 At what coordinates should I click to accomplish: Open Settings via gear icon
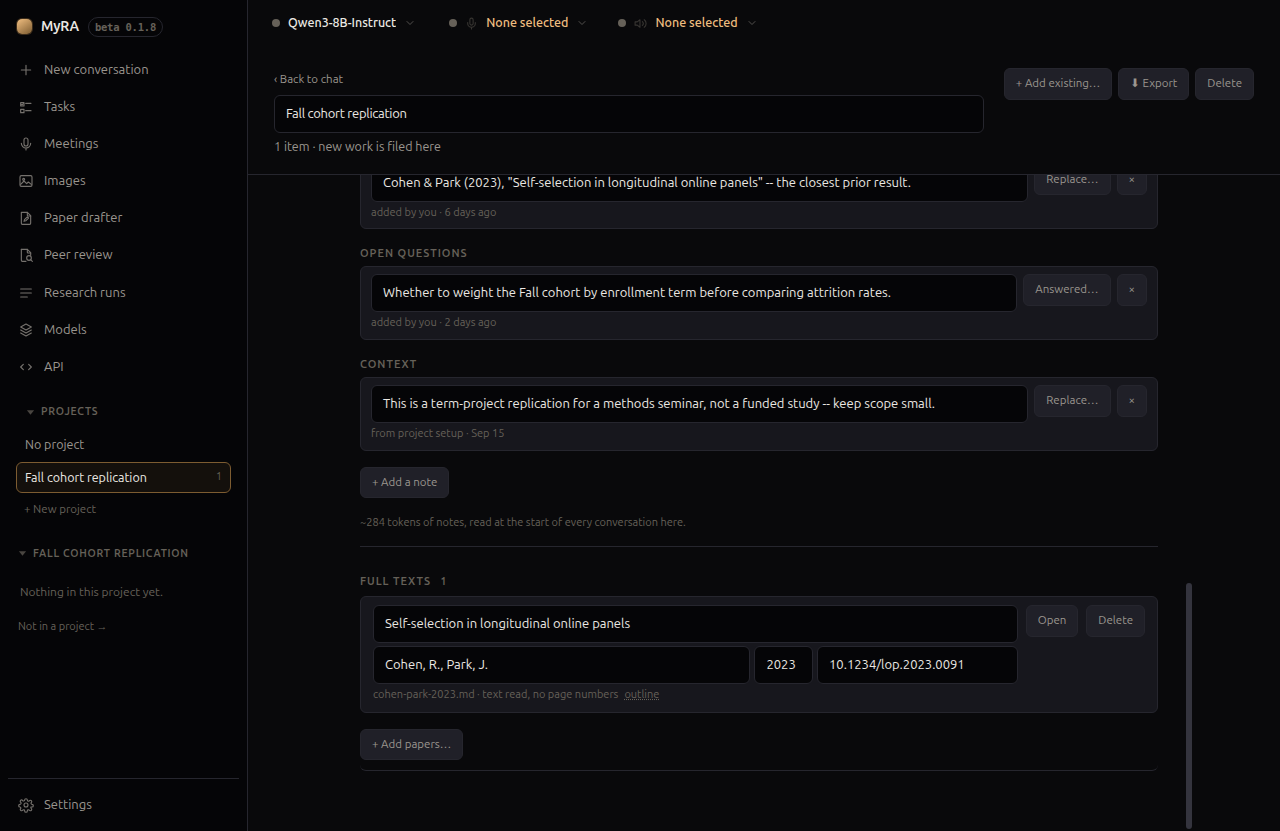[x=26, y=805]
